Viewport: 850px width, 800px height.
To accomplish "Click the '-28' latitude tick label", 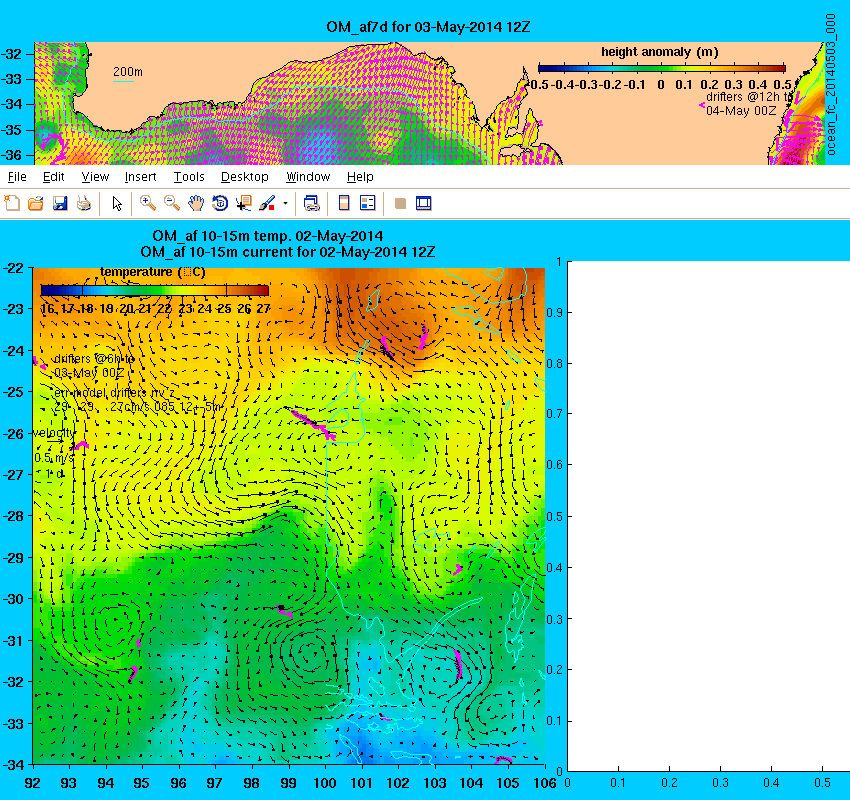I will click(x=13, y=516).
